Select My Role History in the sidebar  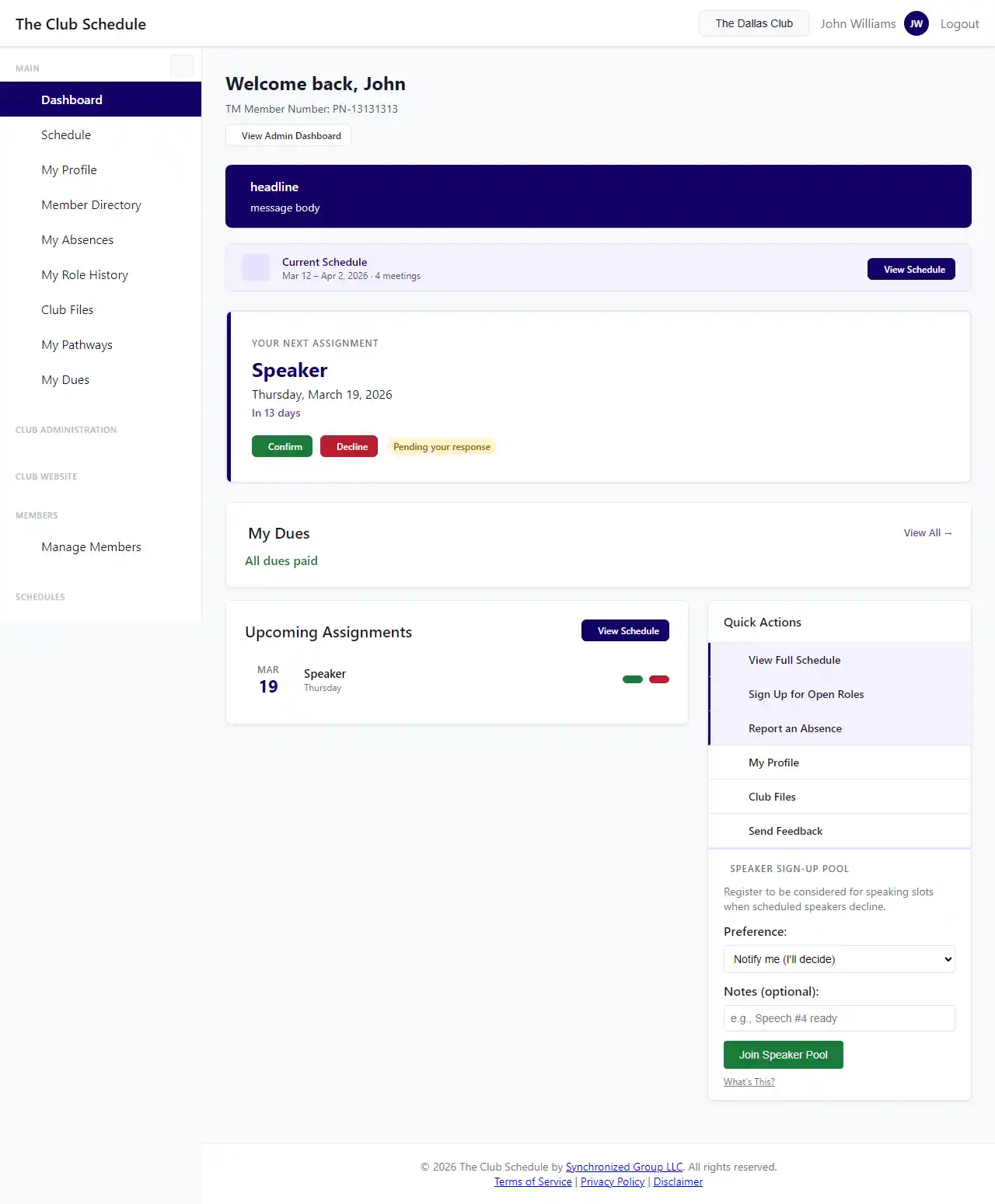click(85, 275)
